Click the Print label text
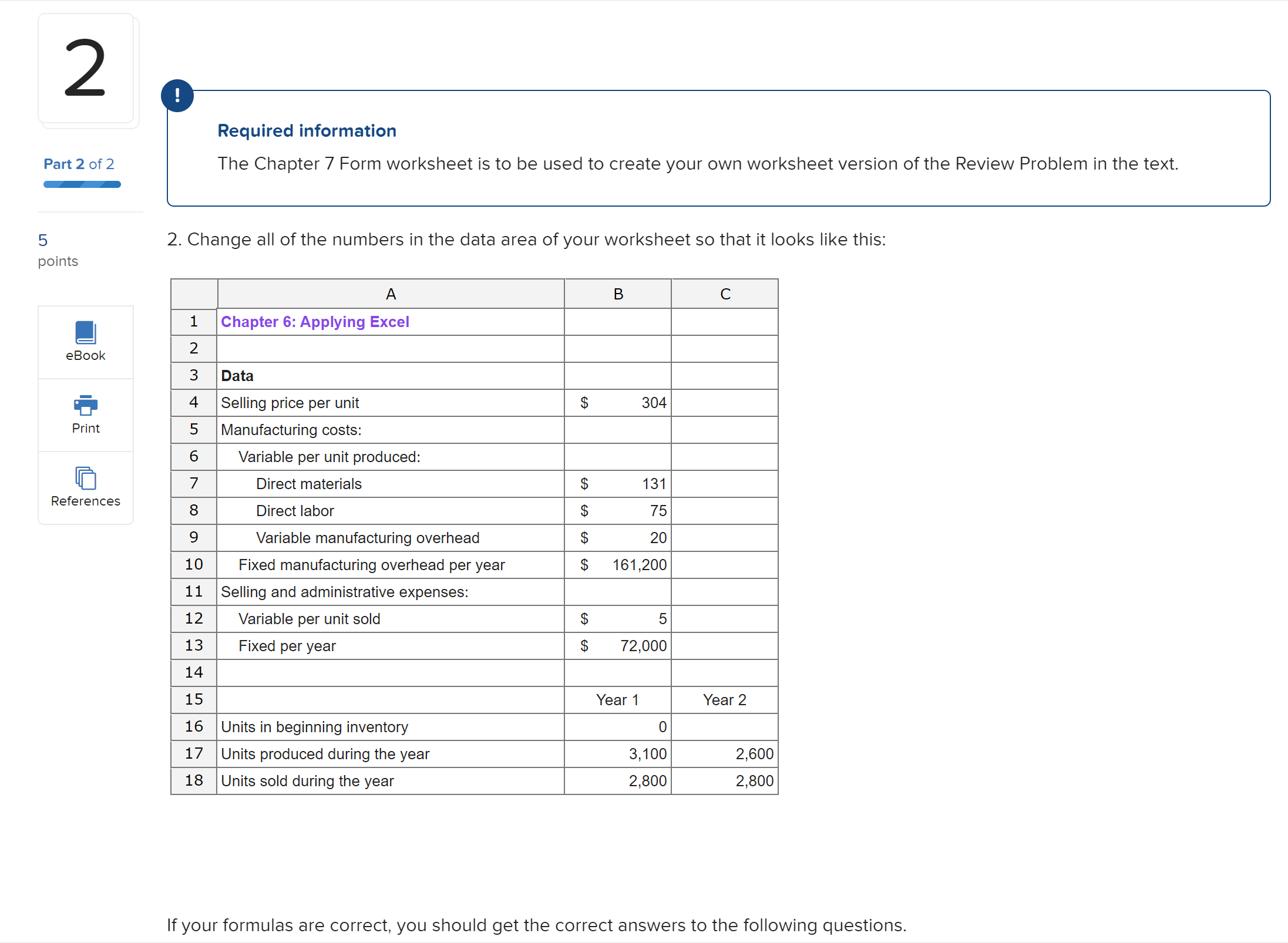The height and width of the screenshot is (943, 1288). 86,428
